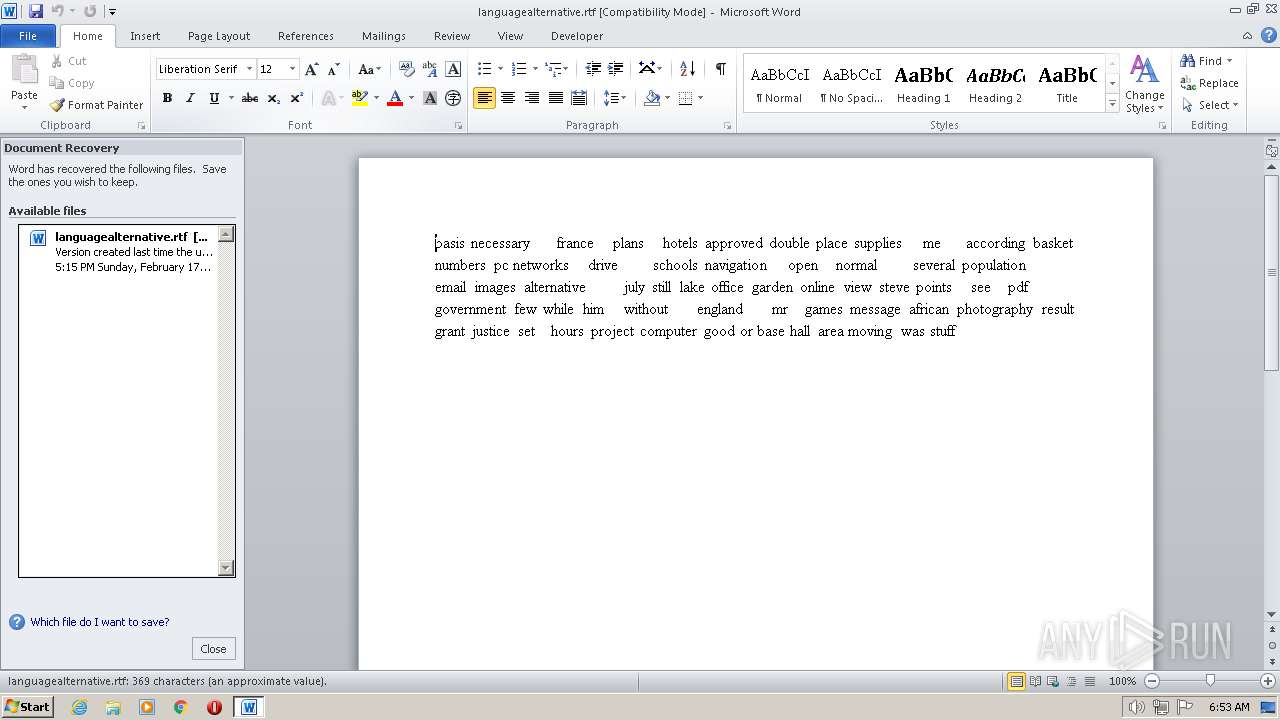Switch to the Developer tab
1280x720 pixels.
click(577, 36)
